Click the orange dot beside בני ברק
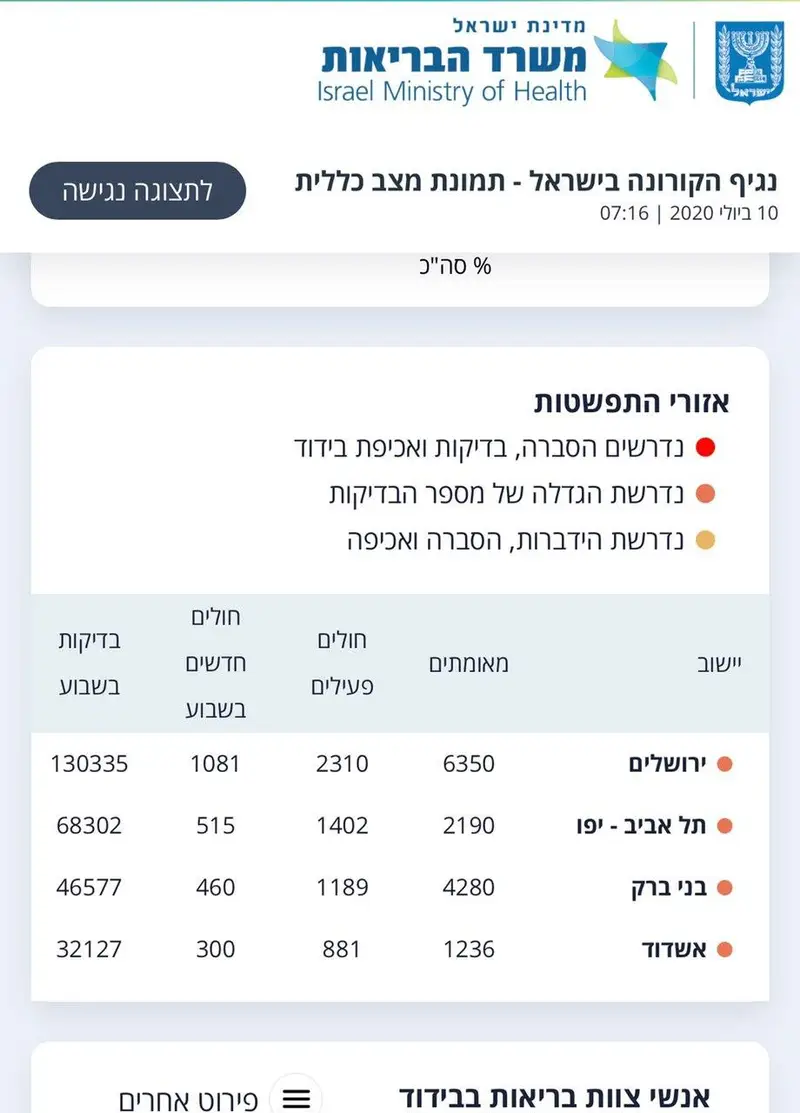Screen dimensions: 800x1113 click(724, 887)
